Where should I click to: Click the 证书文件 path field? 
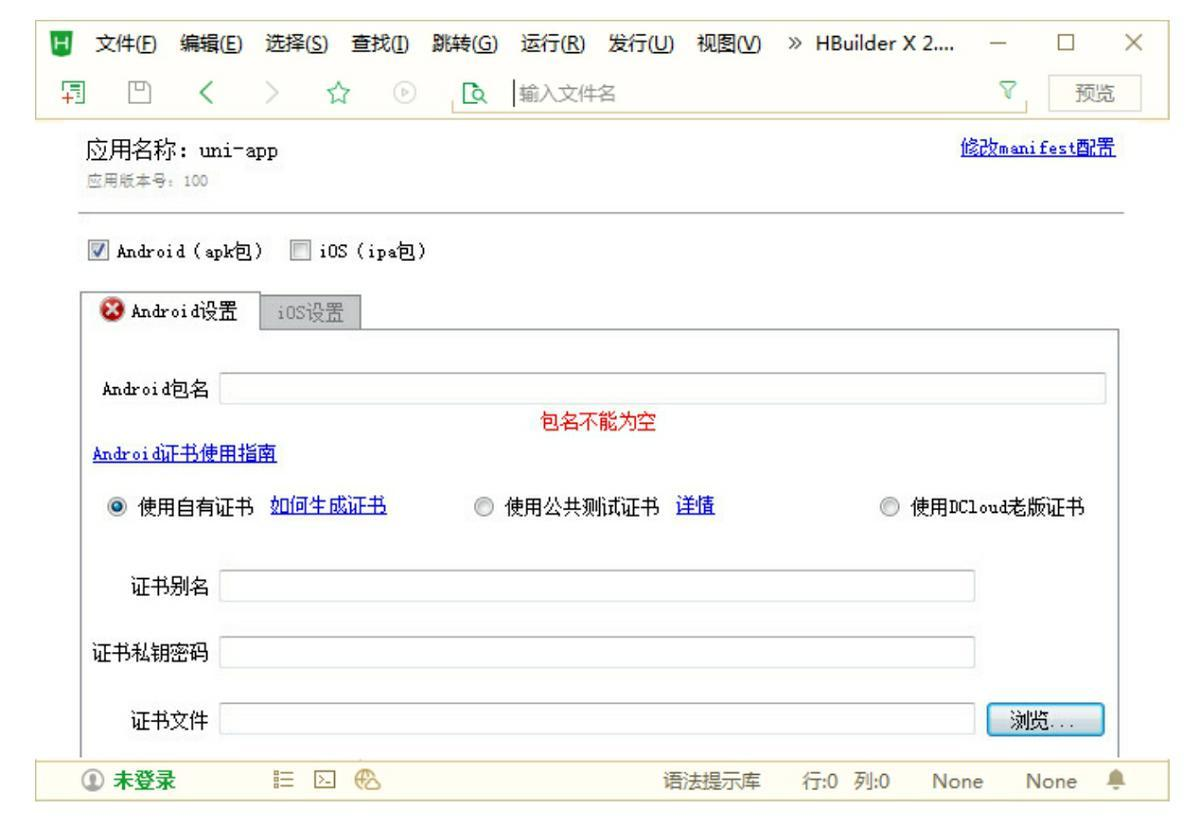597,719
